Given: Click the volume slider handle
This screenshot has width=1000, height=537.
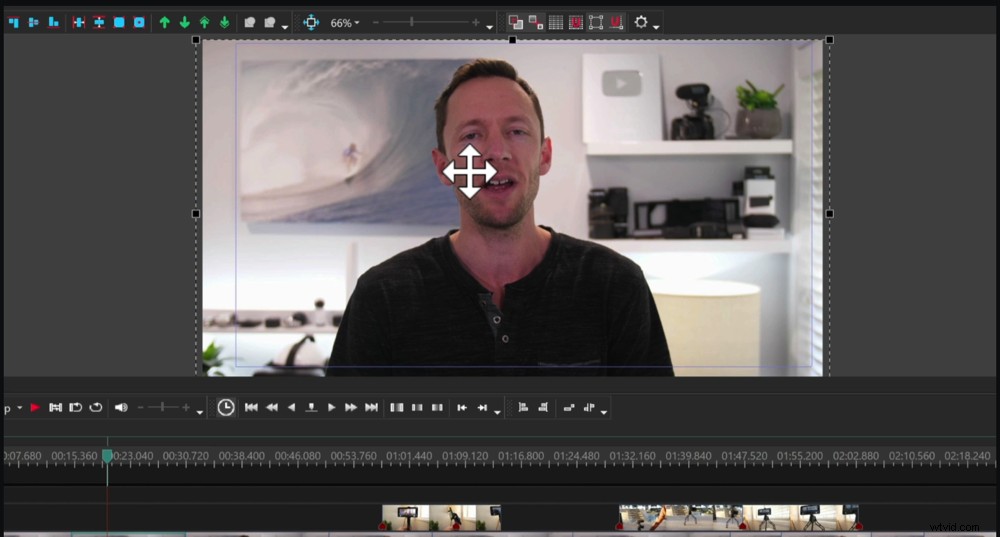Looking at the screenshot, I should [x=163, y=408].
